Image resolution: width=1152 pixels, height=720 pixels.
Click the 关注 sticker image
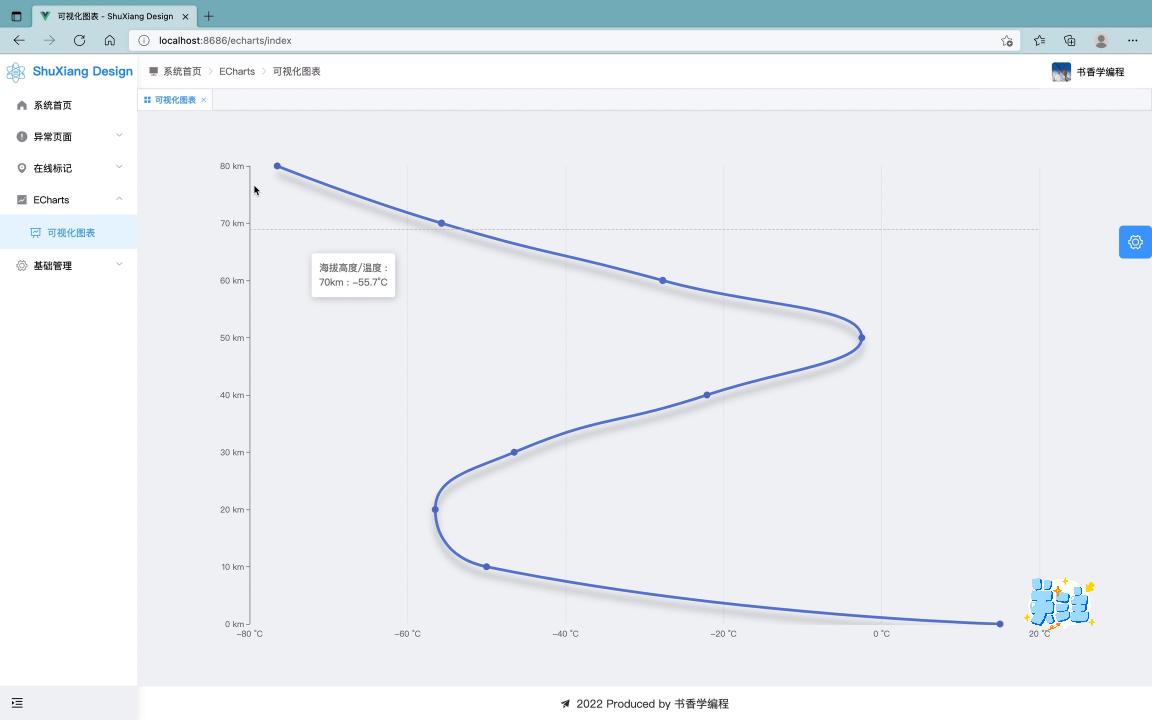[1059, 603]
